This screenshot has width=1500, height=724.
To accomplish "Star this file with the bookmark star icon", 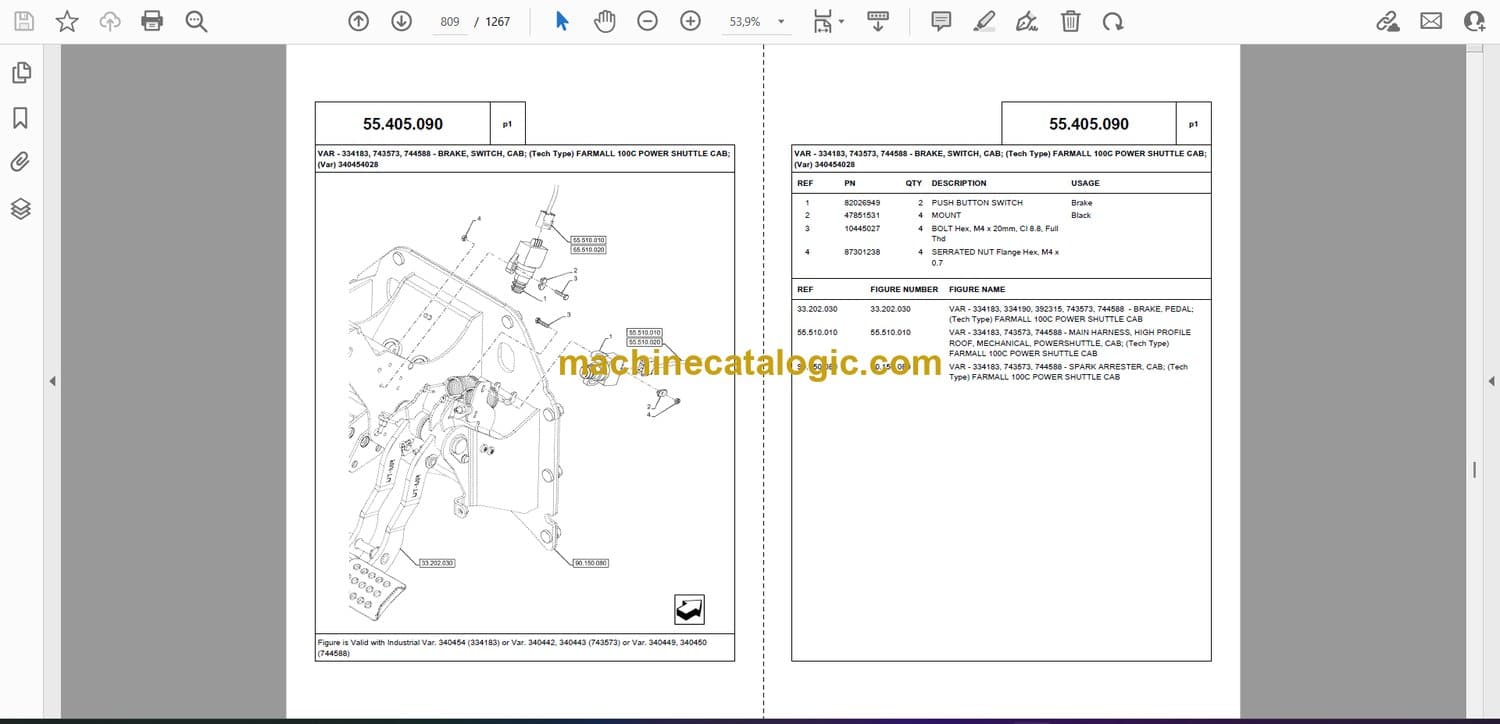I will coord(67,21).
